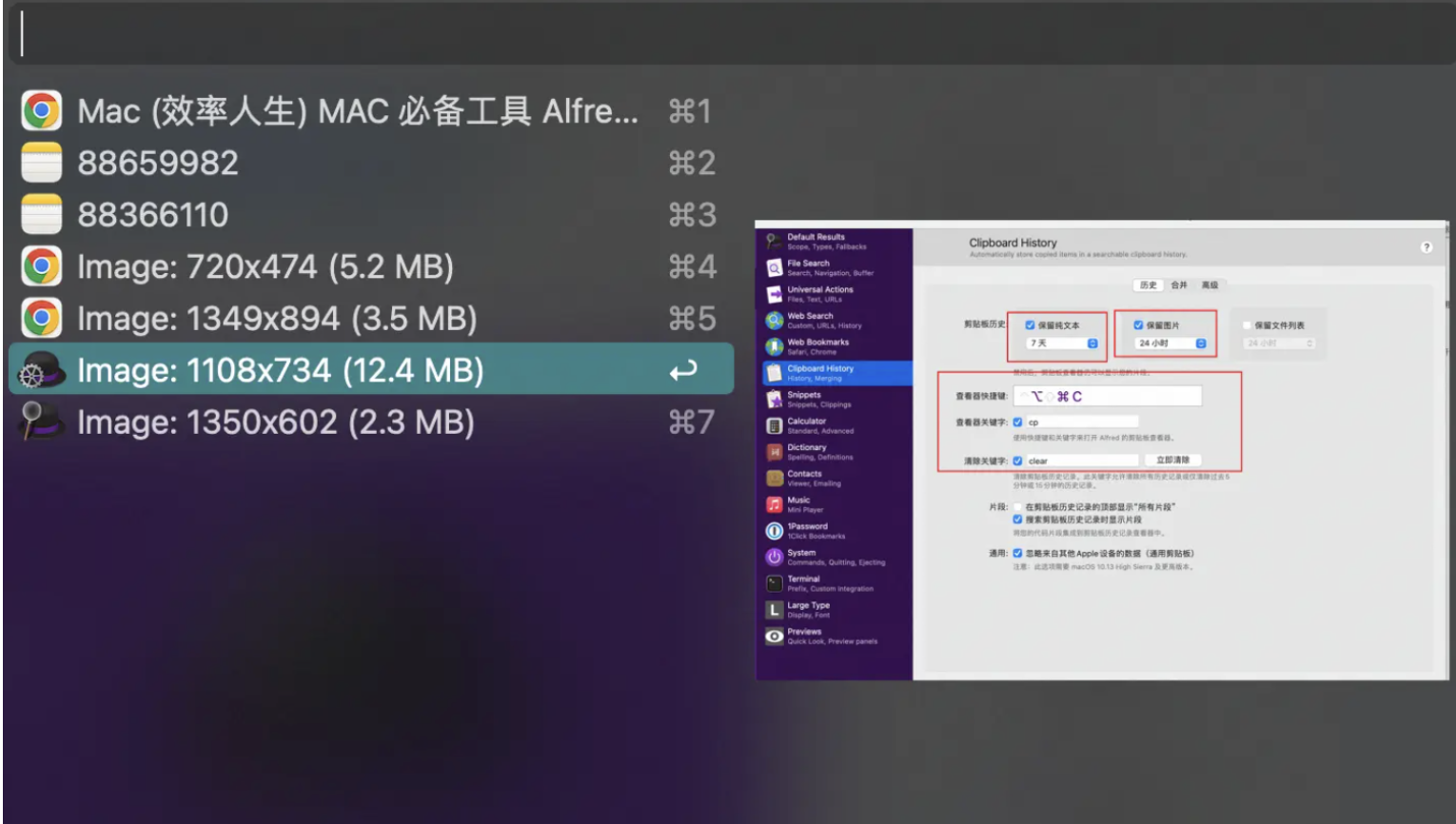
Task: Click the Chrome icon beside Image: 1349x894
Action: click(x=42, y=319)
